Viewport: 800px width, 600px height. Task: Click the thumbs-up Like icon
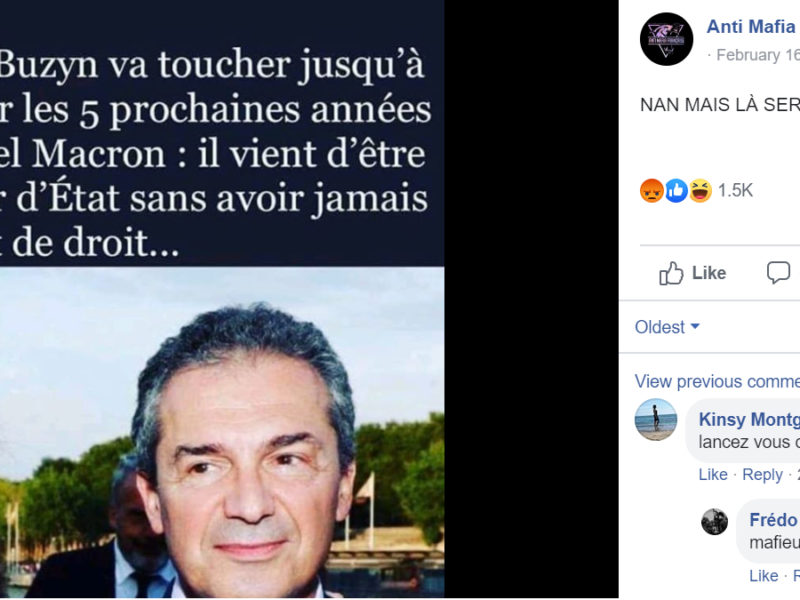pyautogui.click(x=671, y=273)
